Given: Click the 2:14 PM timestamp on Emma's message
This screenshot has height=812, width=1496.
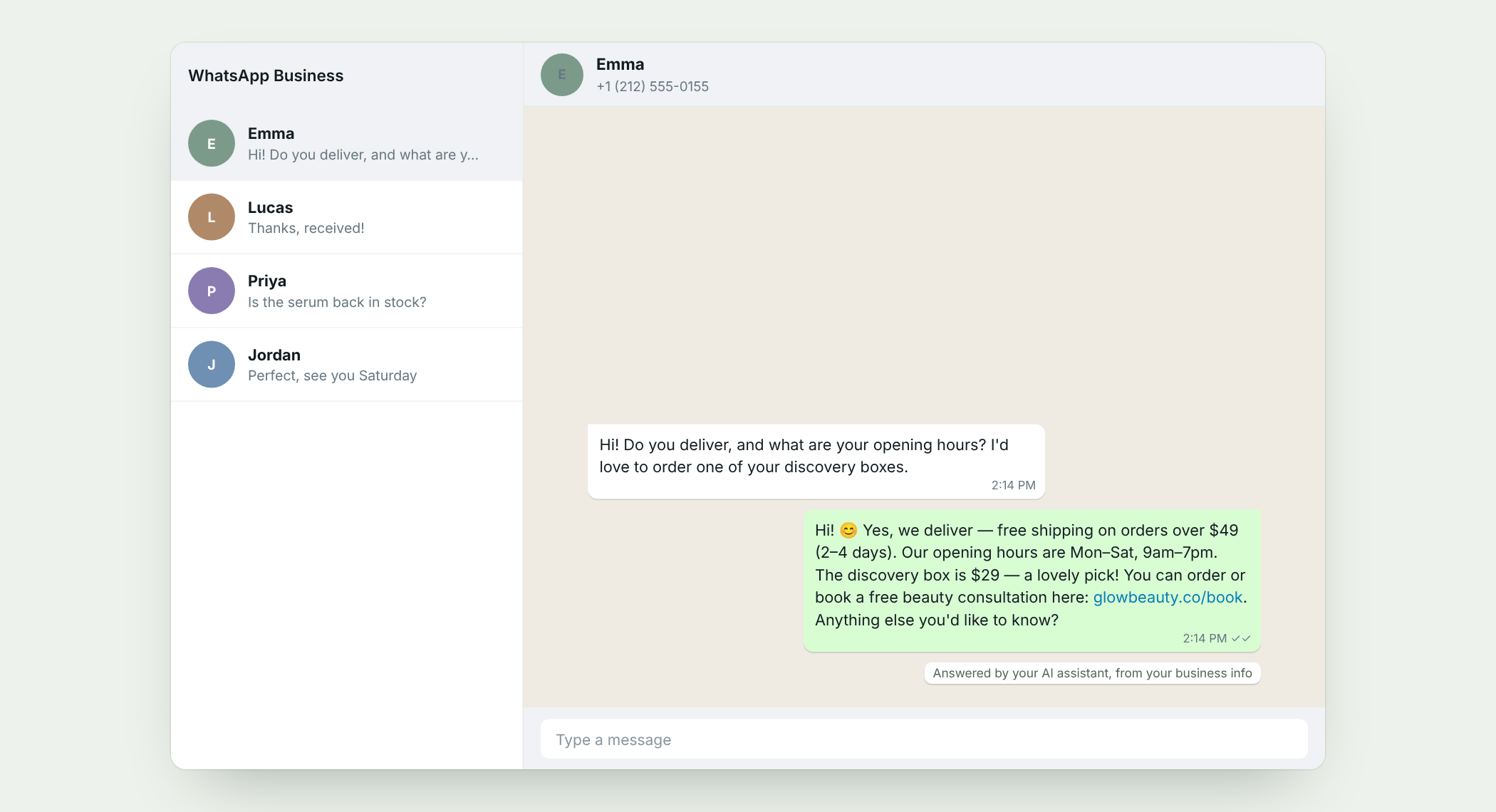Looking at the screenshot, I should click(x=1013, y=485).
